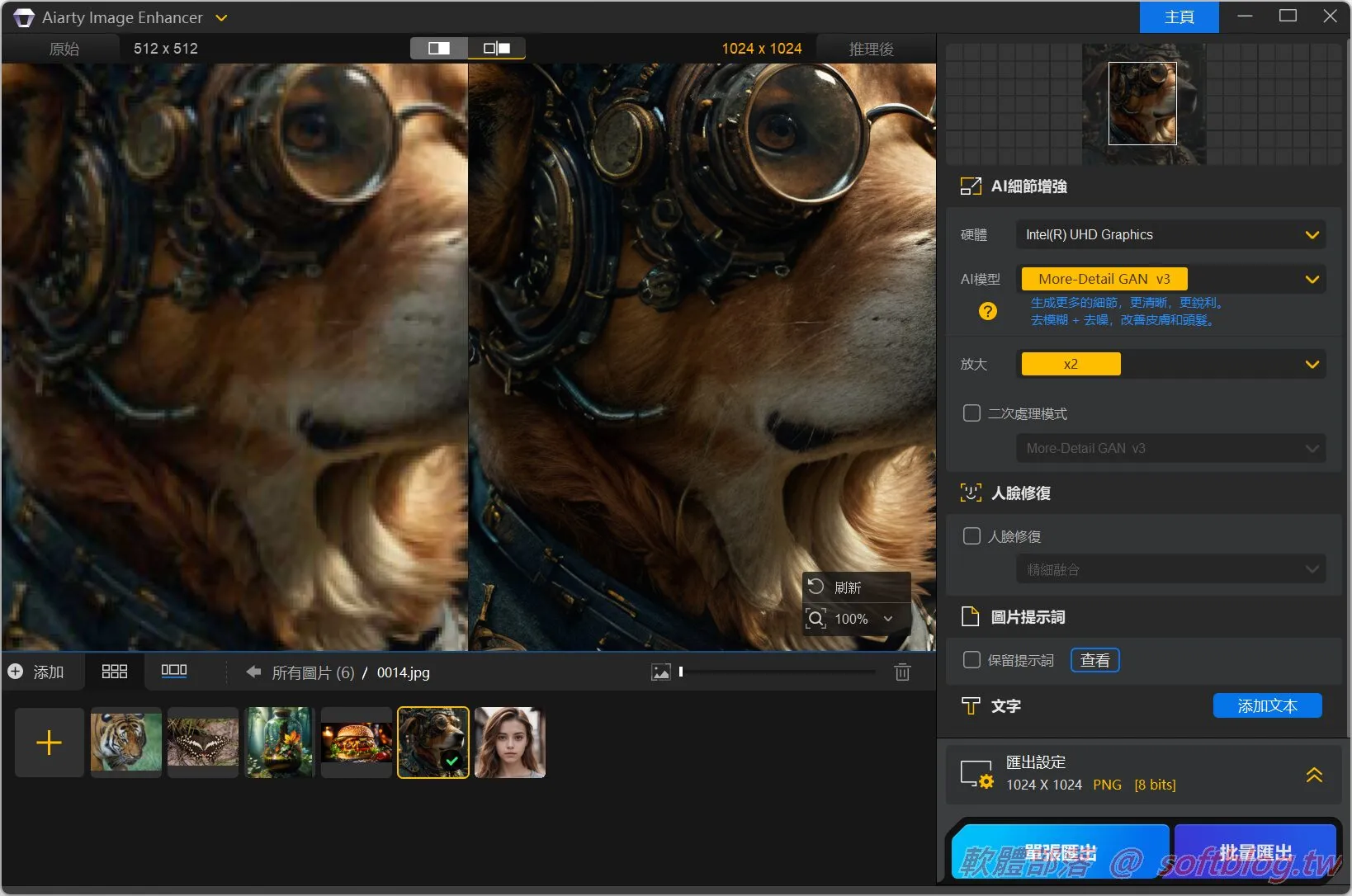Image resolution: width=1352 pixels, height=896 pixels.
Task: Select the butterfly thumbnail
Action: point(203,743)
